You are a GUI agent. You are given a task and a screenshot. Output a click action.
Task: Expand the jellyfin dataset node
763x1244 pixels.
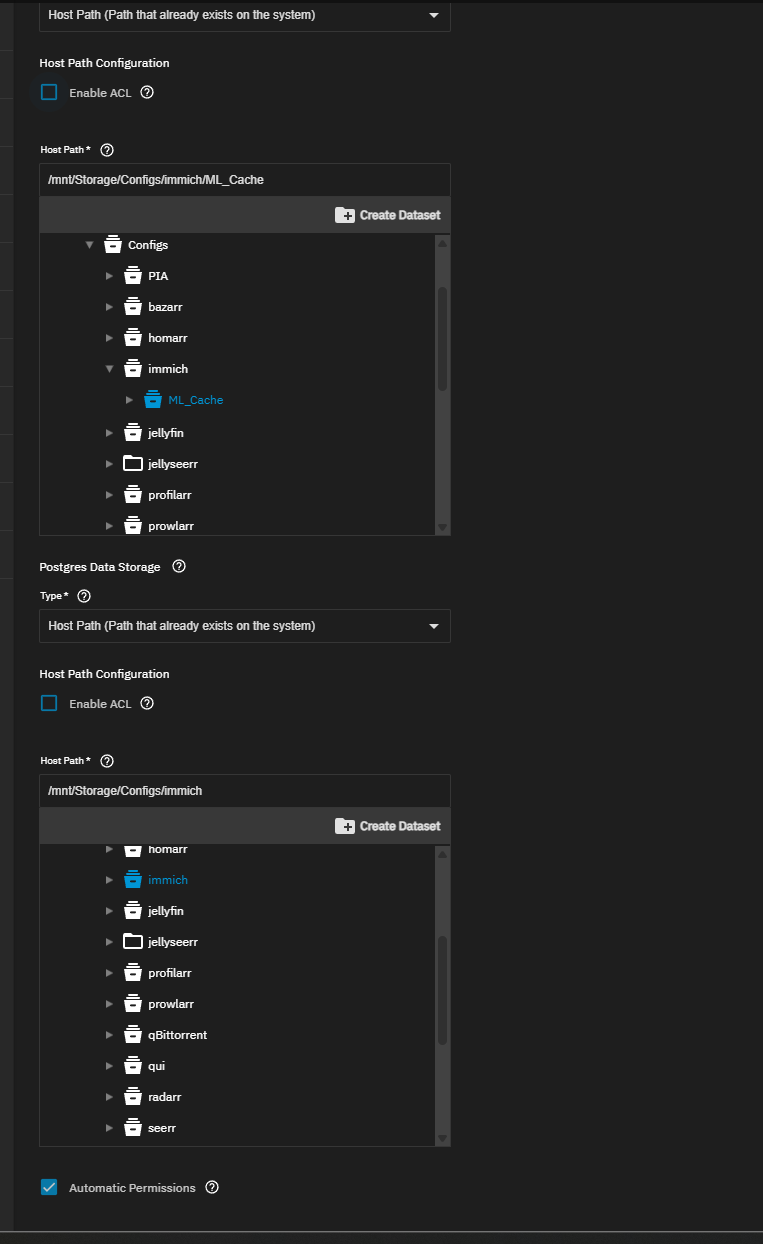110,432
